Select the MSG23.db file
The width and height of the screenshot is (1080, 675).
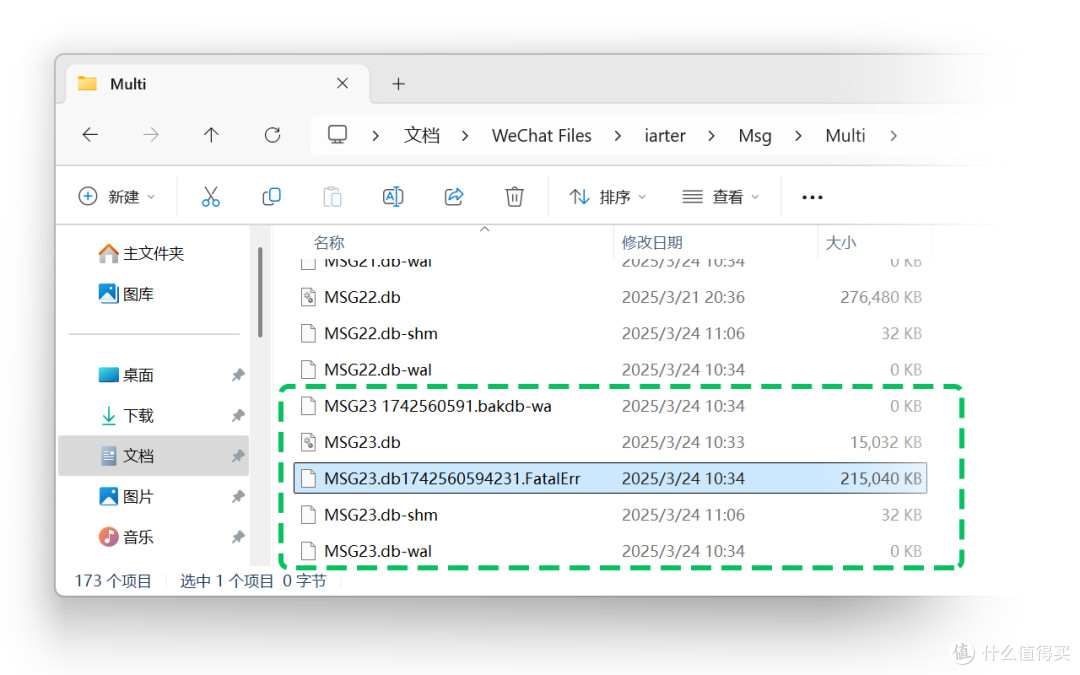[362, 442]
